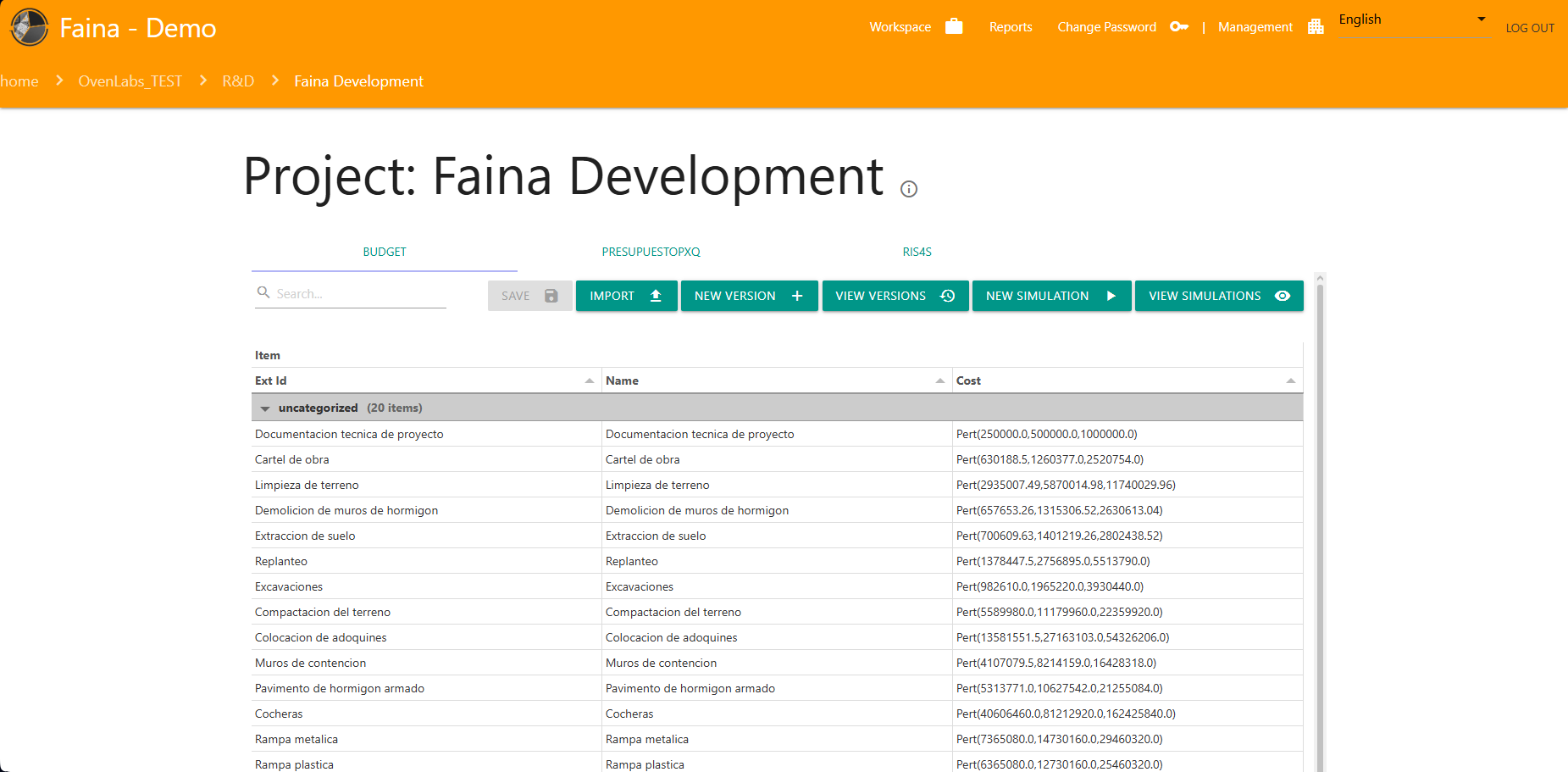Screen dimensions: 1568x772
Task: Open the Workspace briefcase icon
Action: point(954,26)
